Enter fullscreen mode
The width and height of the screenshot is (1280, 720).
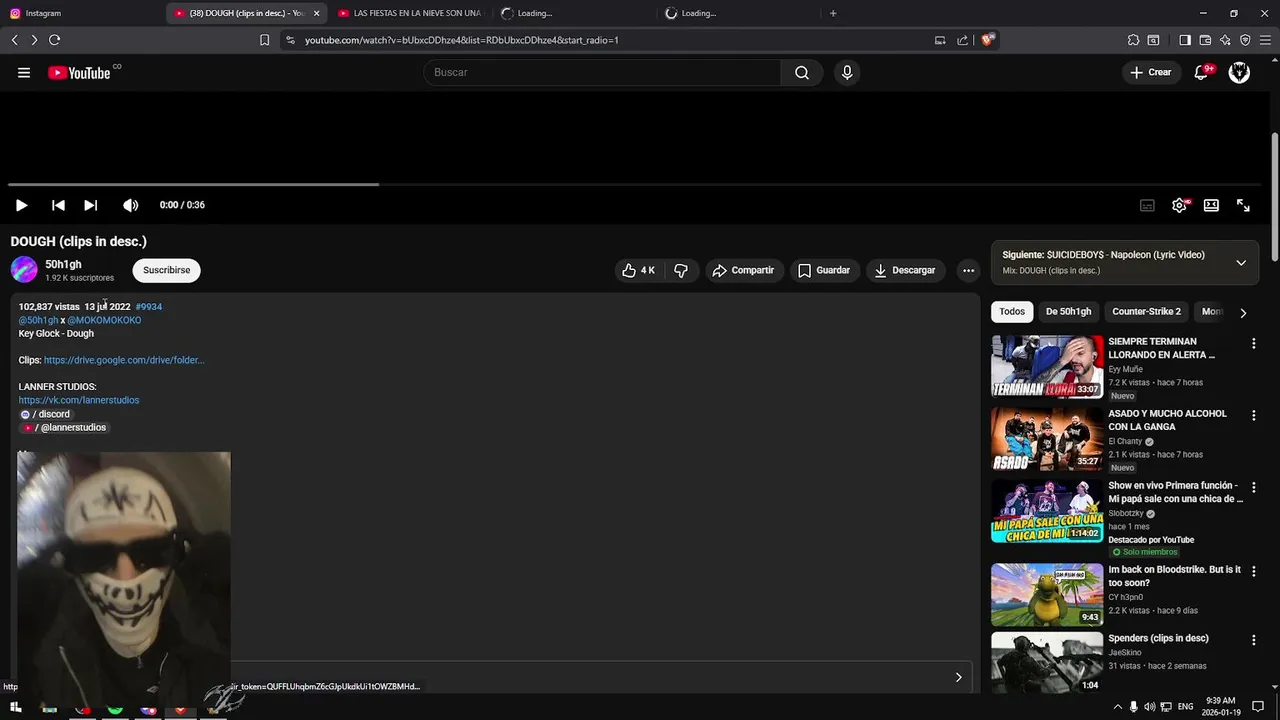click(1243, 205)
